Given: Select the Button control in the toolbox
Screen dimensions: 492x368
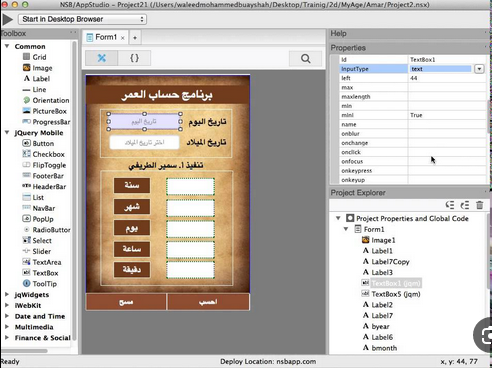Looking at the screenshot, I should point(38,143).
